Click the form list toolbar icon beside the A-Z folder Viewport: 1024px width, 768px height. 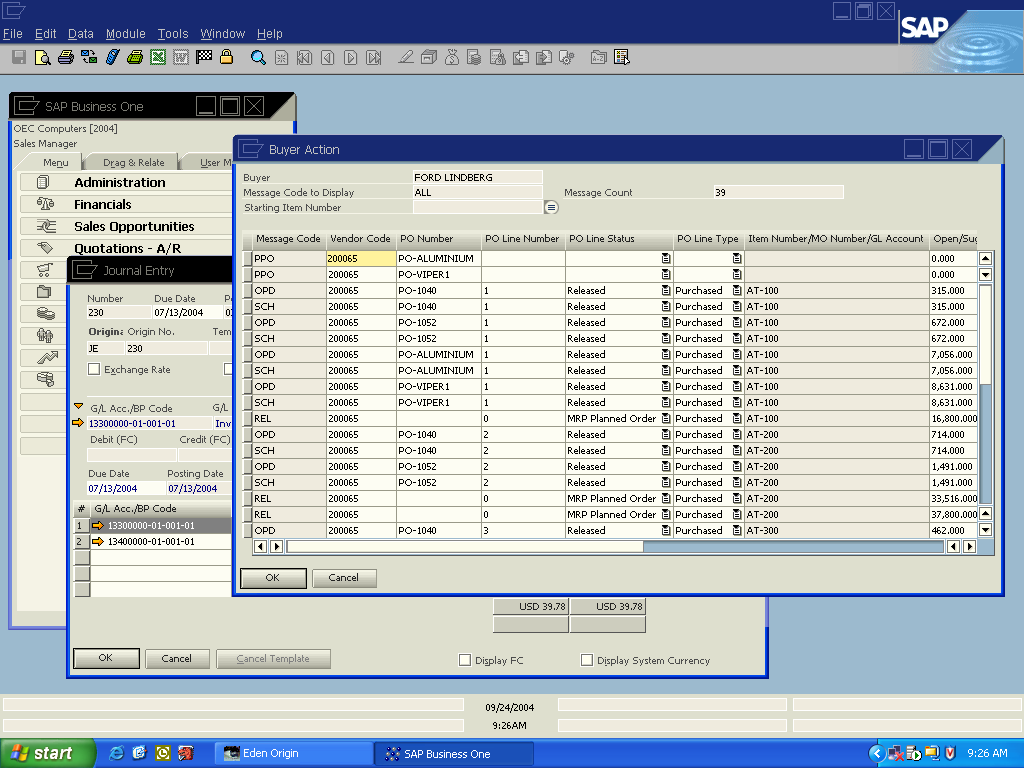click(622, 57)
